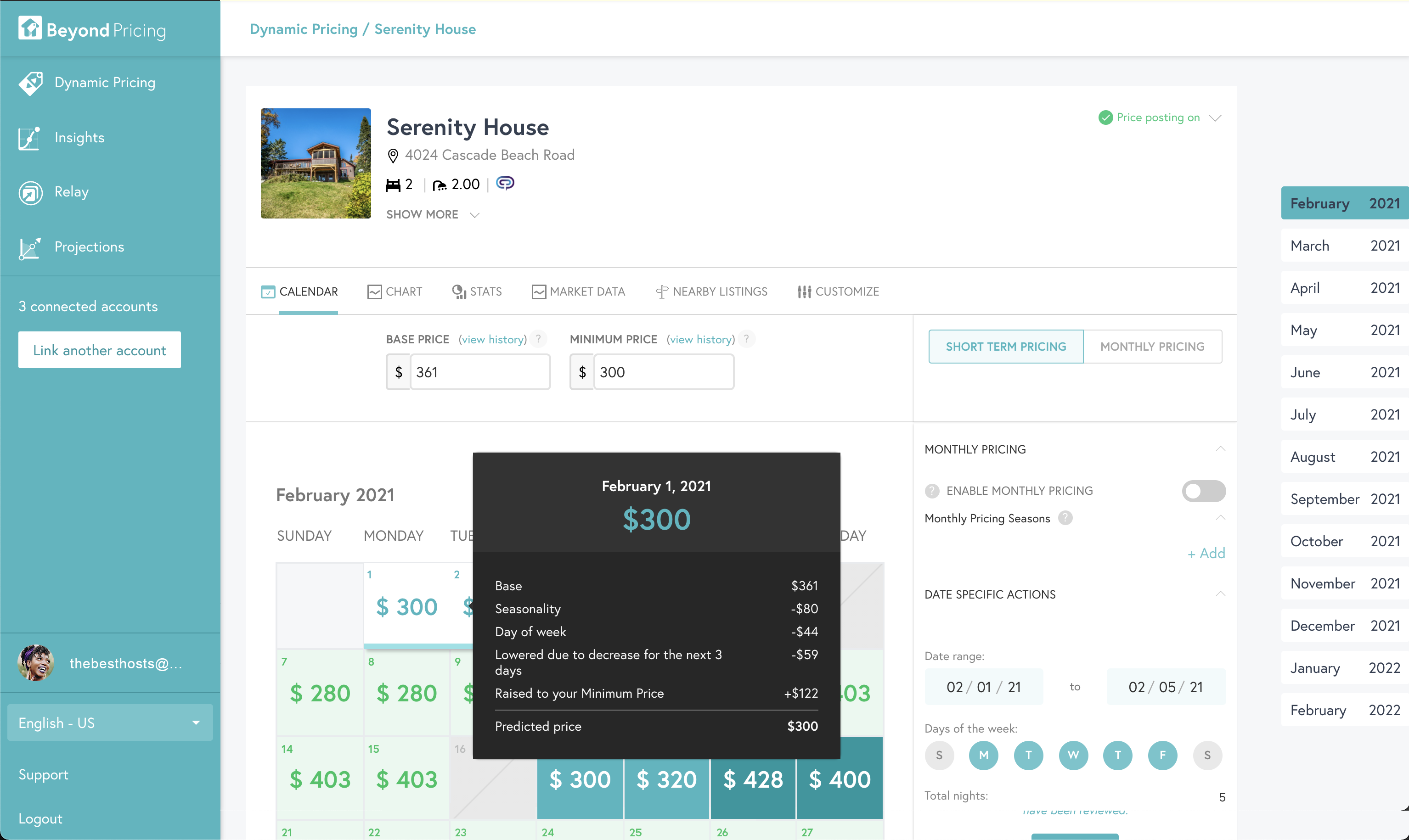The height and width of the screenshot is (840, 1409).
Task: Expand the Price posting on dropdown chevron
Action: point(1215,118)
